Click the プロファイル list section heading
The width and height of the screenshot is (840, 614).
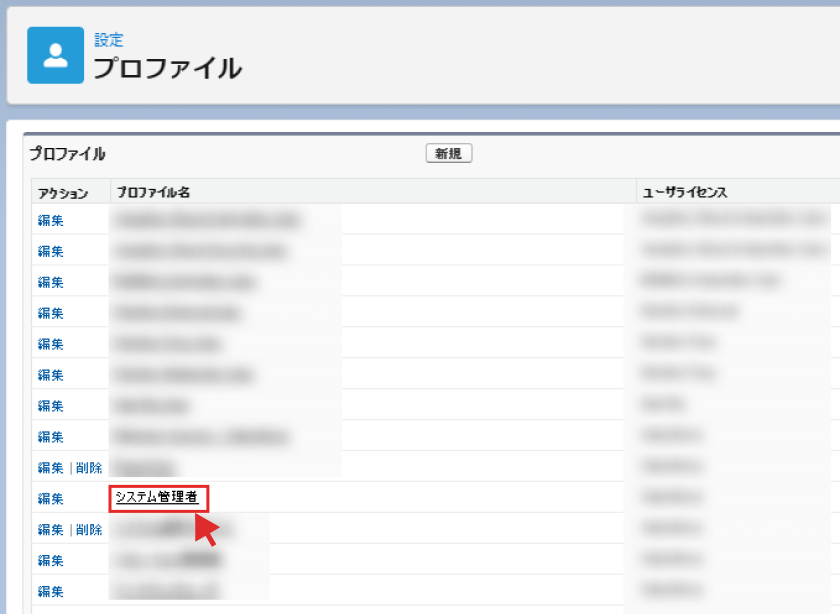point(67,154)
